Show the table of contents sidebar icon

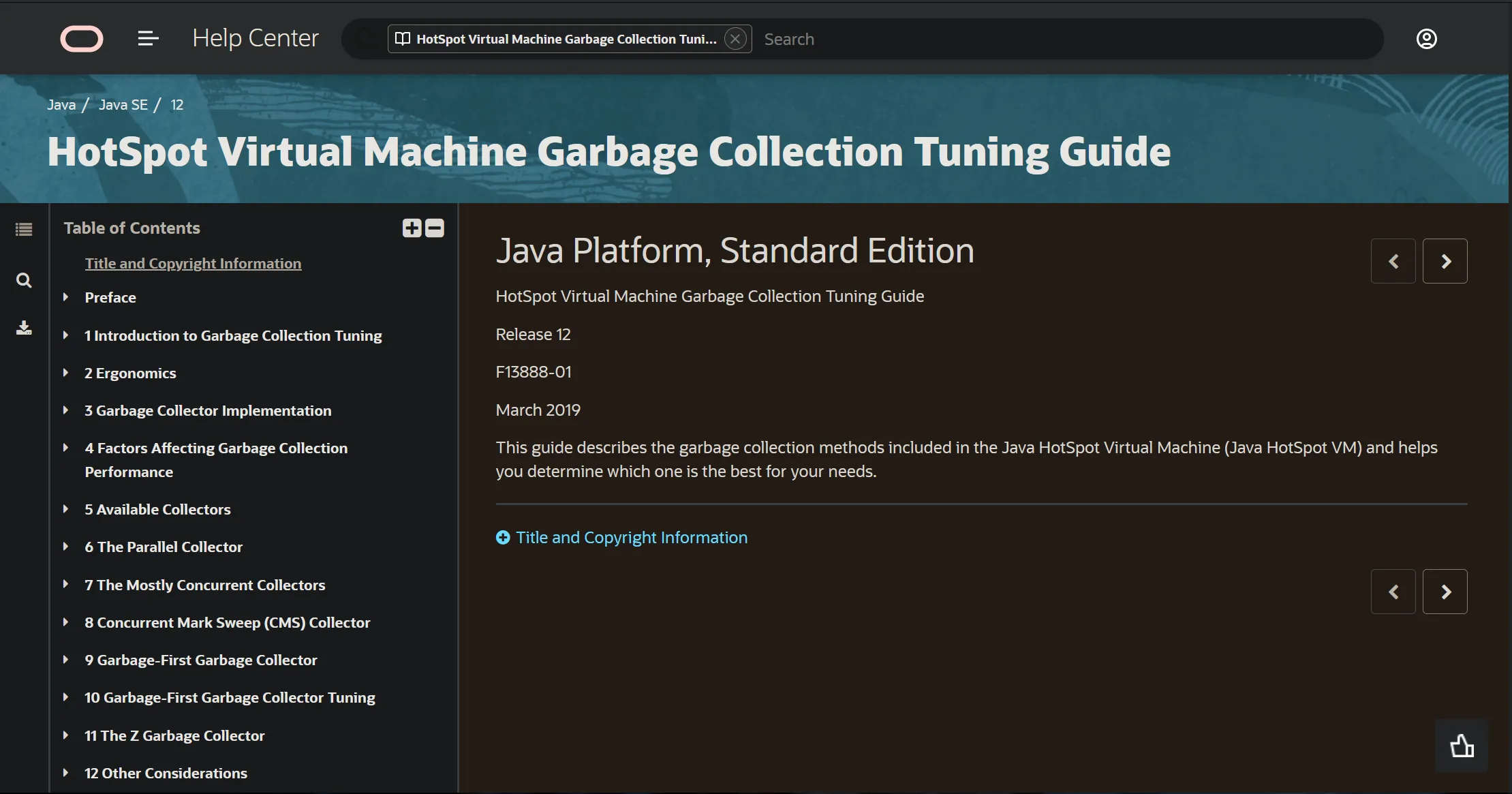[x=24, y=229]
